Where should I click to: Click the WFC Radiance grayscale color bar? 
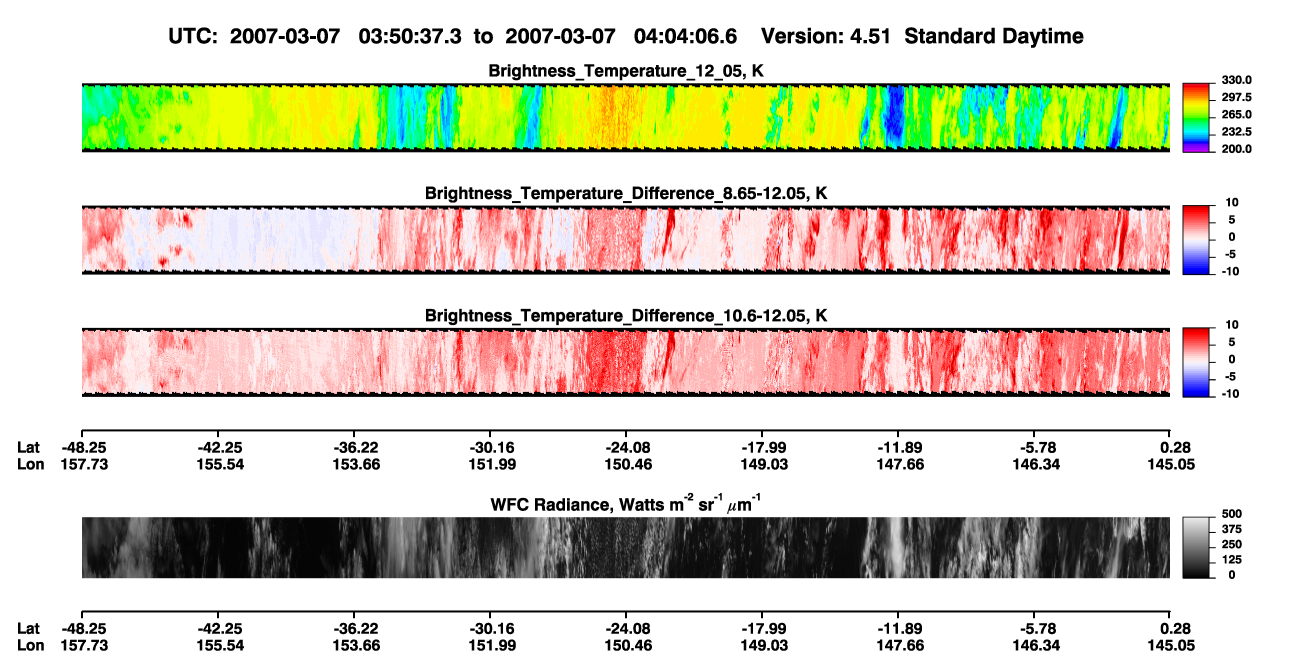(x=1196, y=547)
